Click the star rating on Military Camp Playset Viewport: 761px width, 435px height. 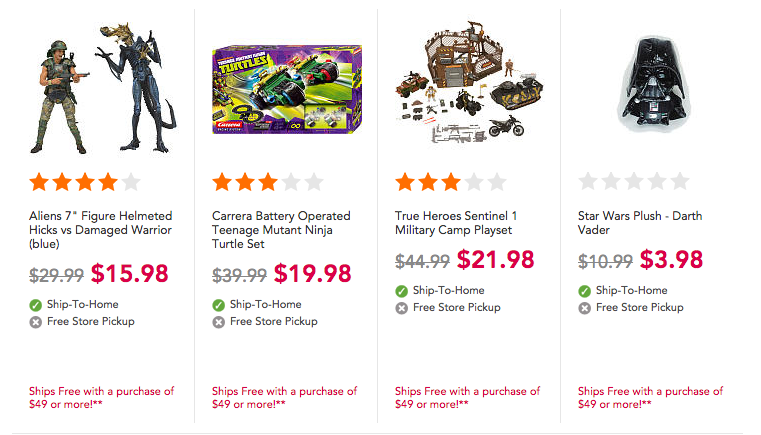[451, 183]
